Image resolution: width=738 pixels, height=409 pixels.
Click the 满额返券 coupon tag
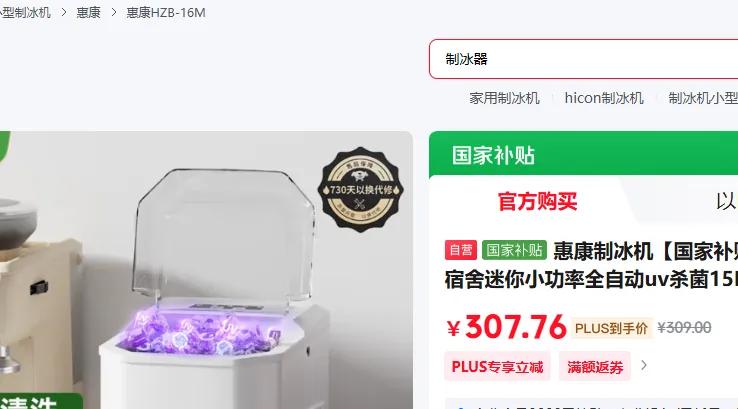click(x=595, y=366)
